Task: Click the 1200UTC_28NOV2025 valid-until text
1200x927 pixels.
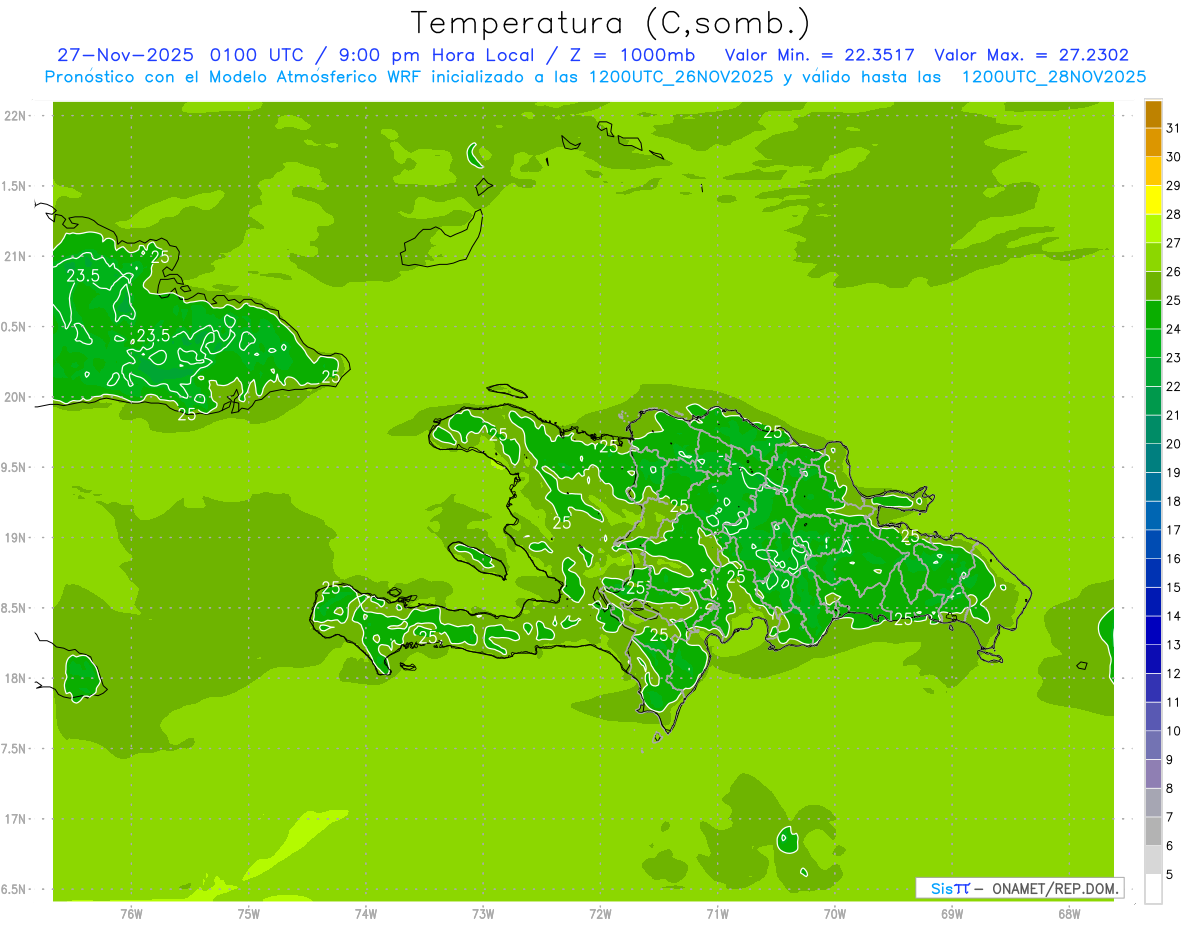Action: tap(1054, 76)
